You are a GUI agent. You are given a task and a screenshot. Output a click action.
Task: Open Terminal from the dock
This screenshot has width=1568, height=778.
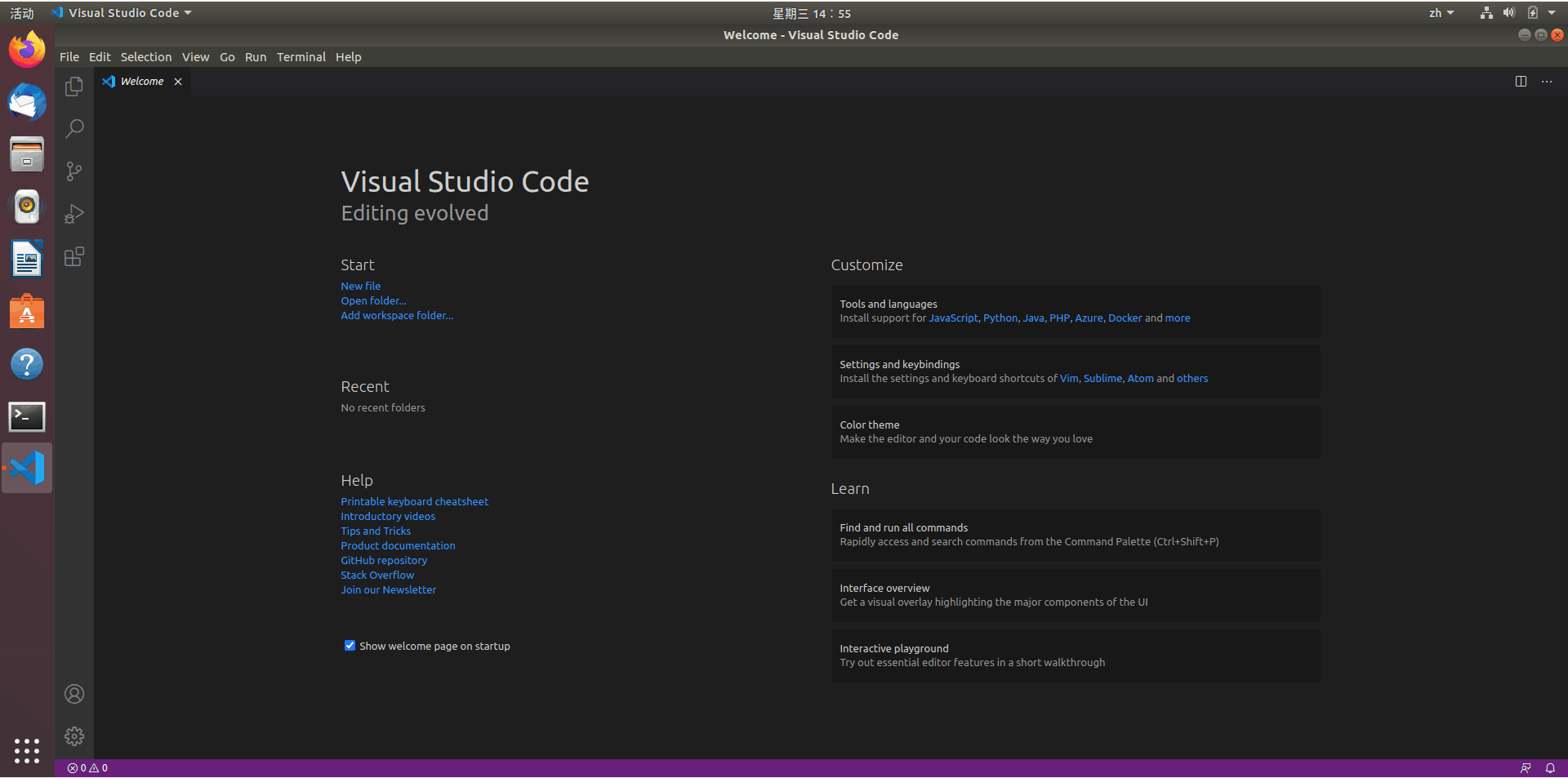click(27, 416)
